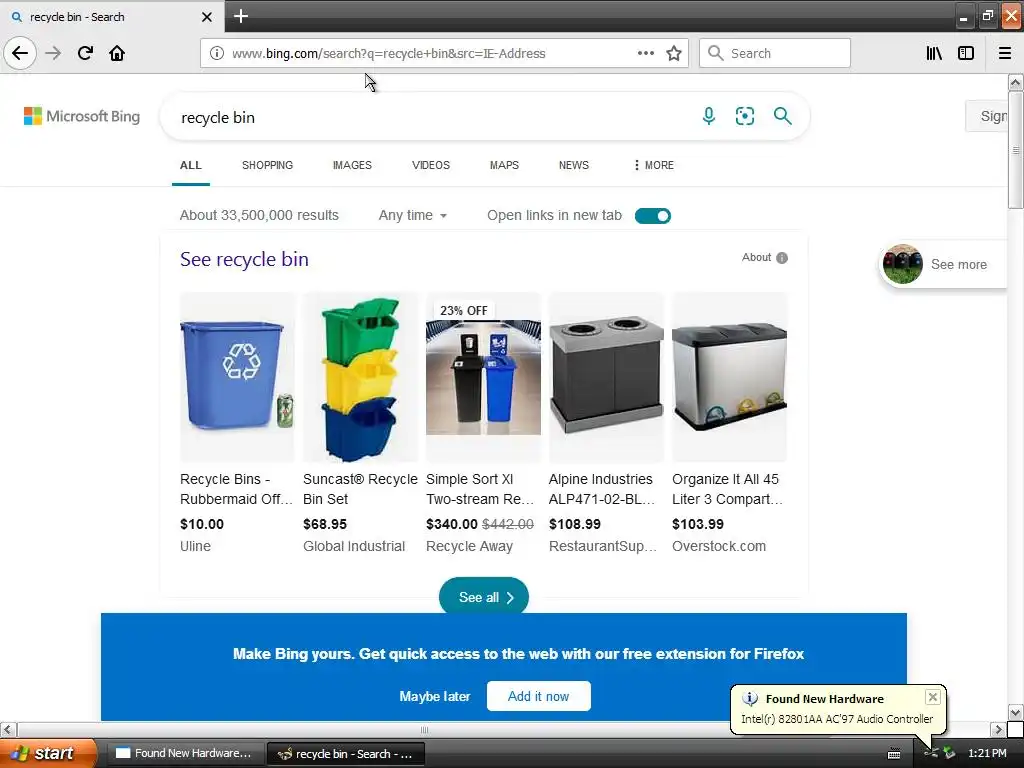
Task: Switch to the MAPS tab
Action: click(504, 165)
